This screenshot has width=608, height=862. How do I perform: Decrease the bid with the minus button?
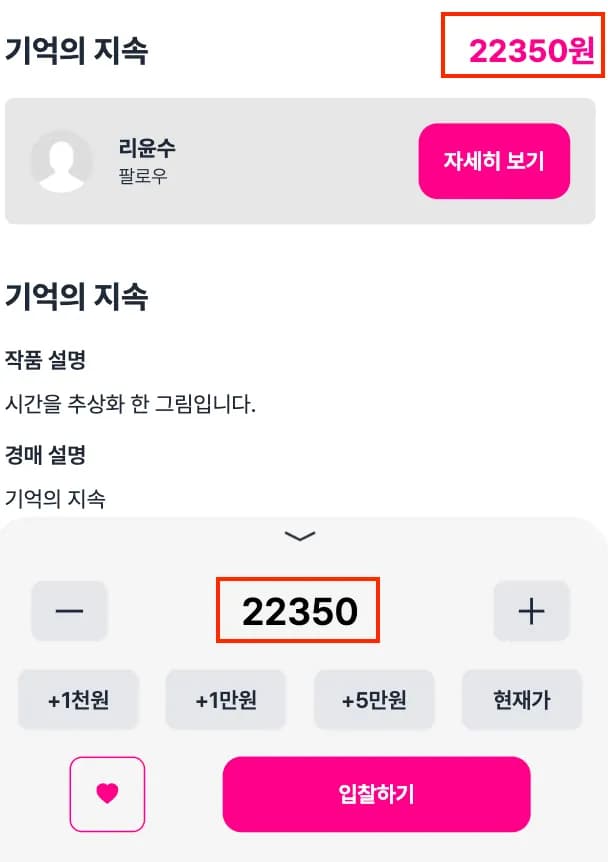click(x=69, y=611)
